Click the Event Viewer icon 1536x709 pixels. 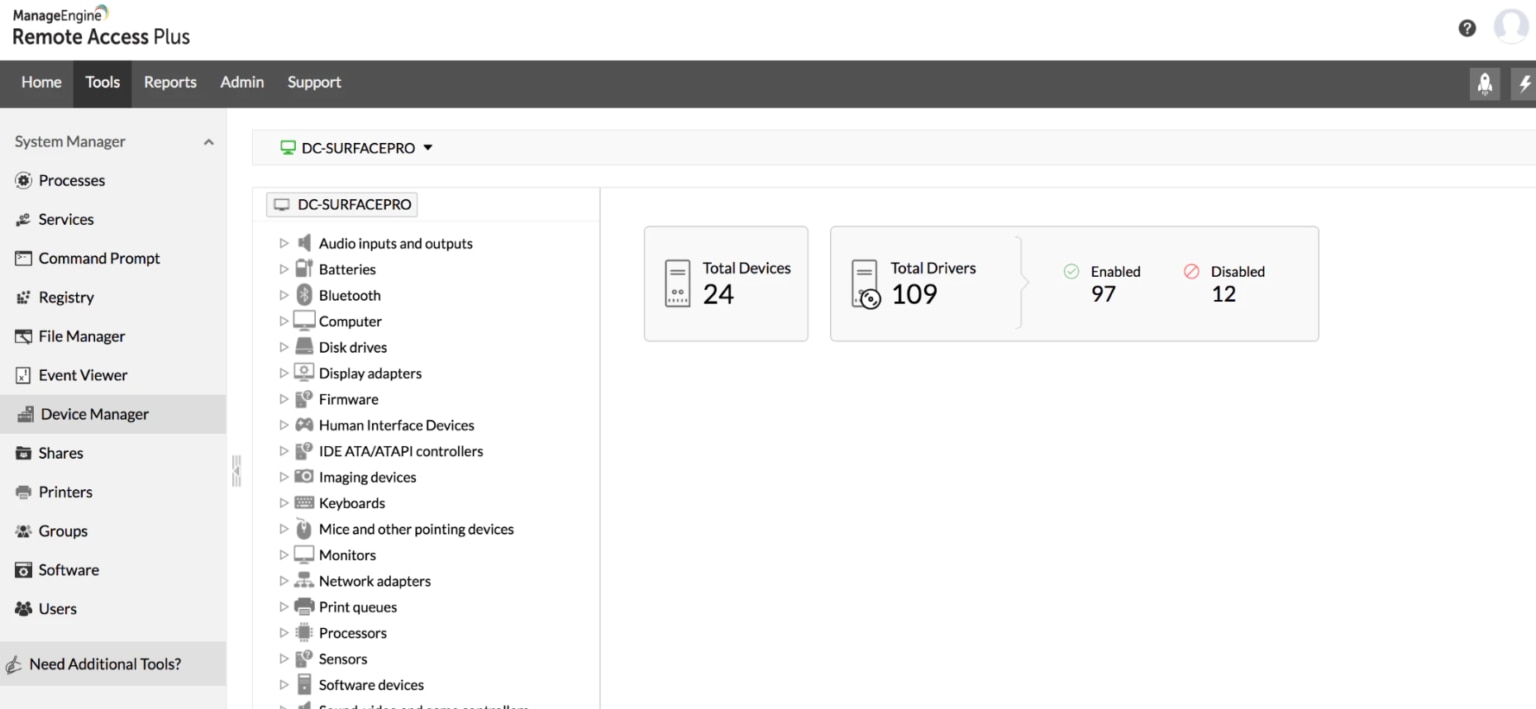(x=23, y=375)
